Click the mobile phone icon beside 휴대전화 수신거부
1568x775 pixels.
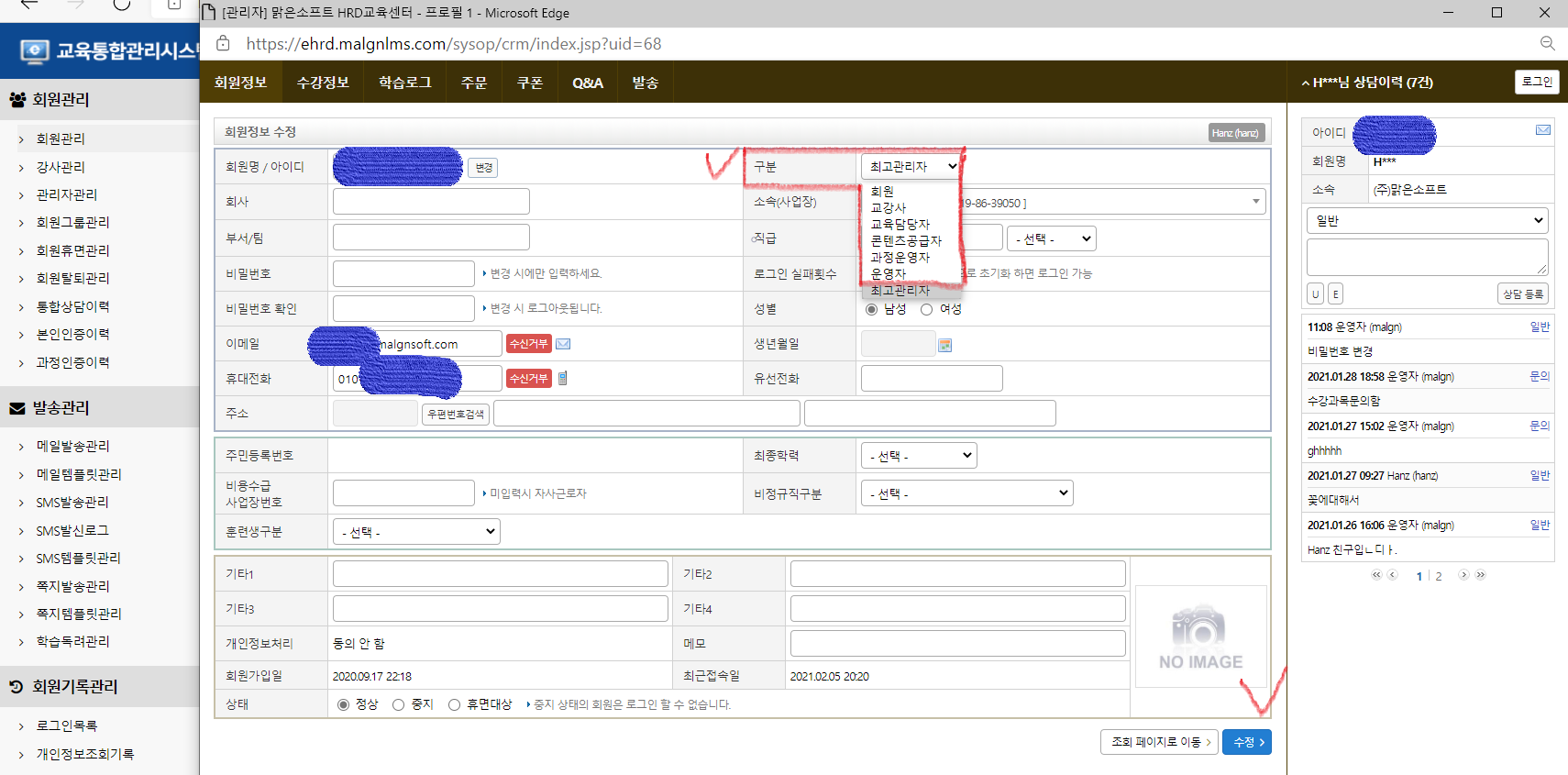(x=562, y=378)
